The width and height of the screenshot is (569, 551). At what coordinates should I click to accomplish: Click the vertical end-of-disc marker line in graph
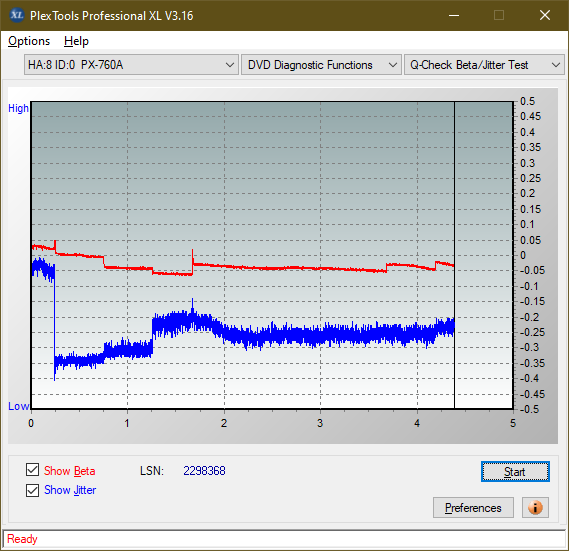pyautogui.click(x=454, y=181)
